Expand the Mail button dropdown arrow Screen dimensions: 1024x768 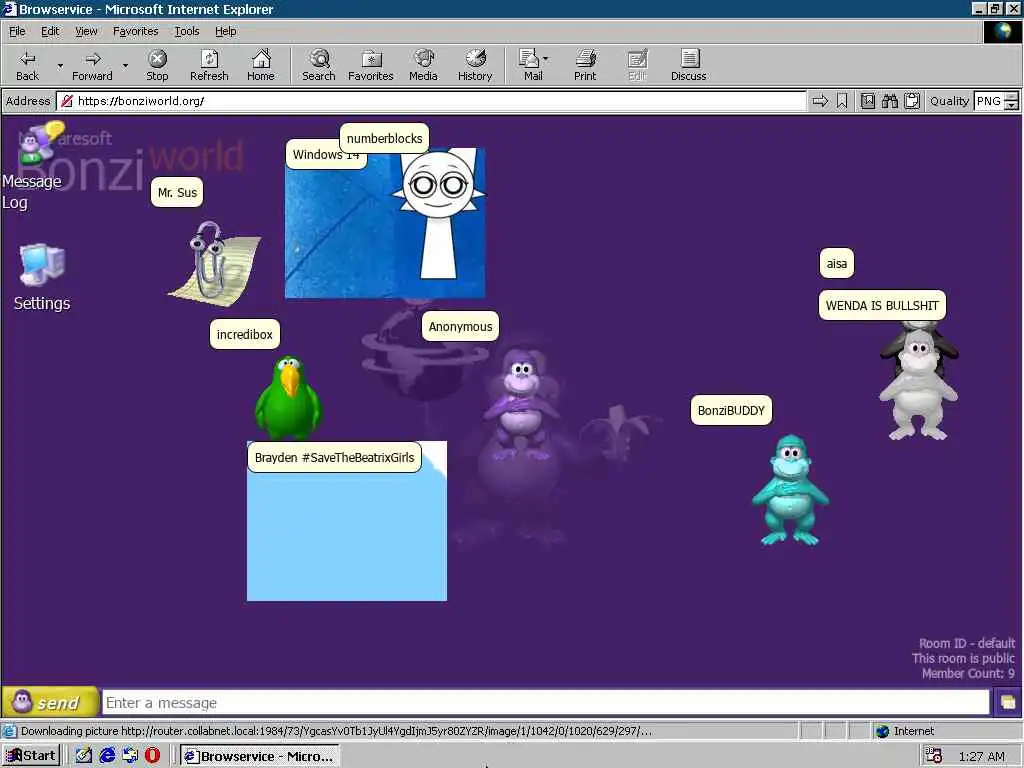[x=545, y=58]
